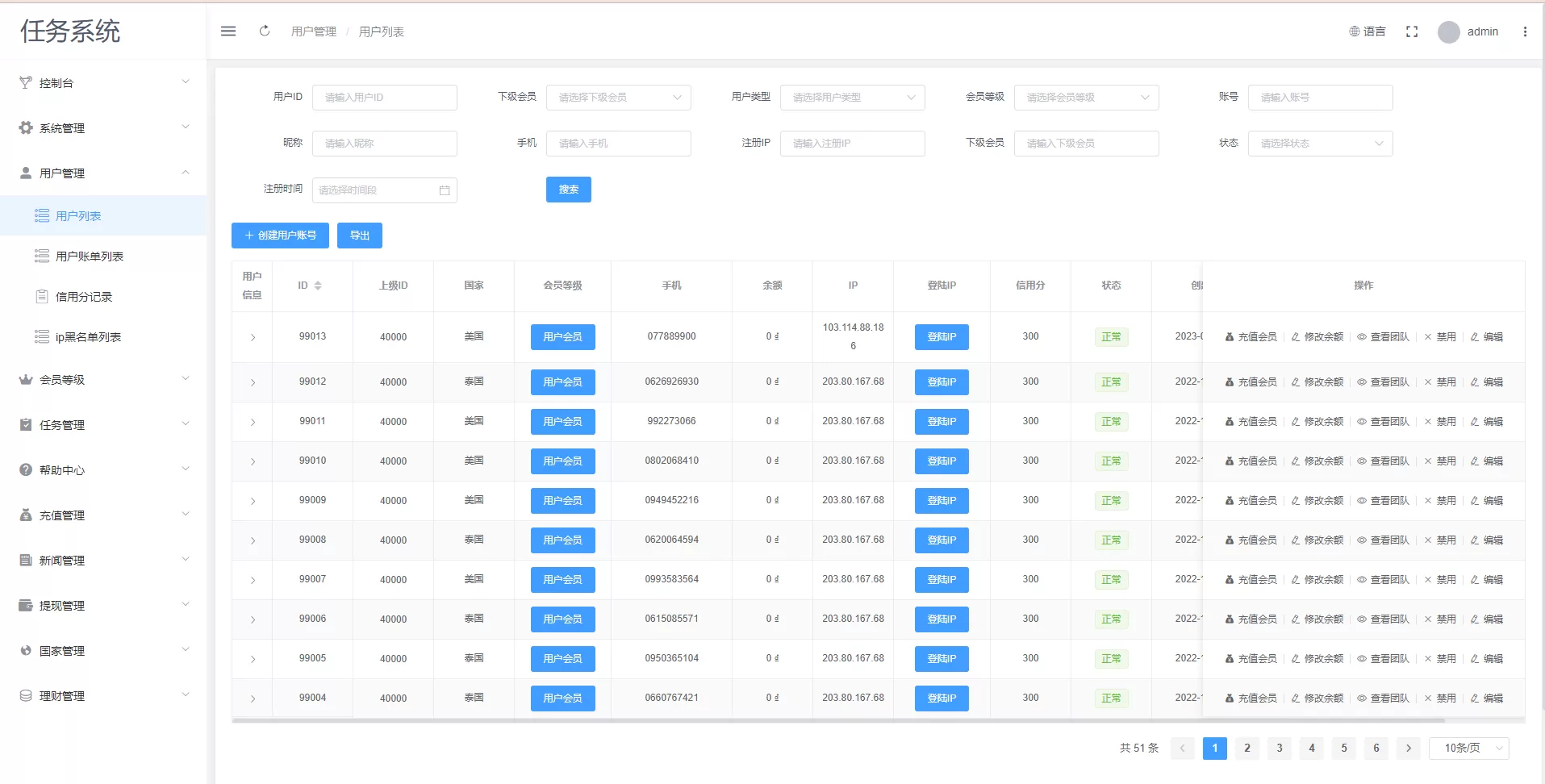Disable user 99012 via the ban action
This screenshot has width=1545, height=784.
1440,382
